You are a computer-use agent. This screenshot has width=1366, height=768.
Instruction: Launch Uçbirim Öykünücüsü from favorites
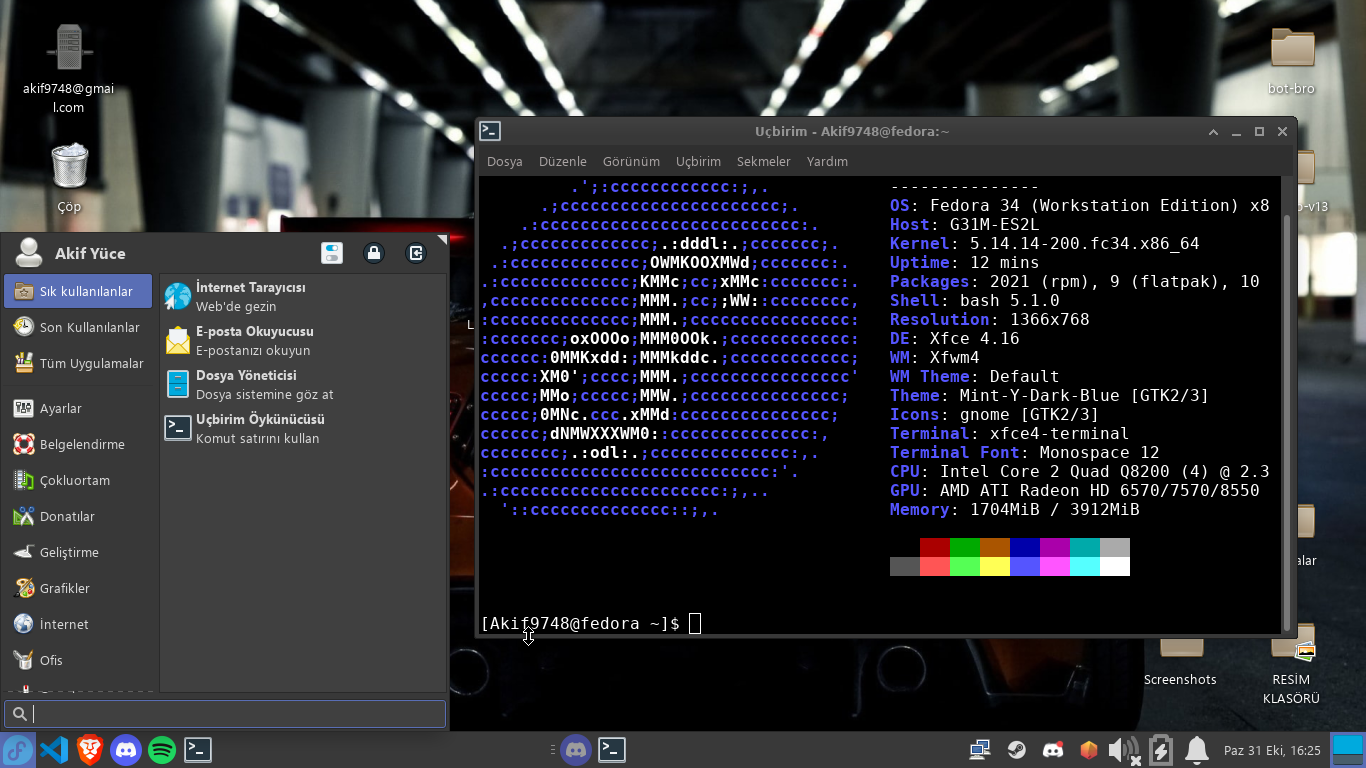coord(303,428)
